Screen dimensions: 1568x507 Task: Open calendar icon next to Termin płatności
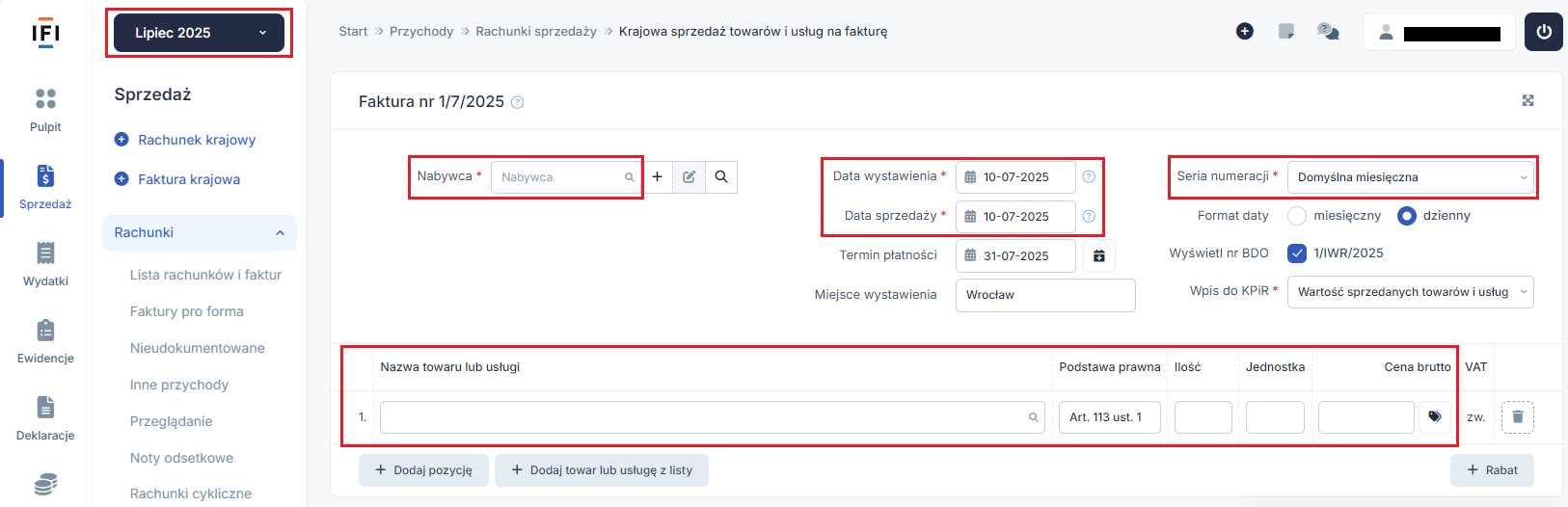(x=1099, y=256)
